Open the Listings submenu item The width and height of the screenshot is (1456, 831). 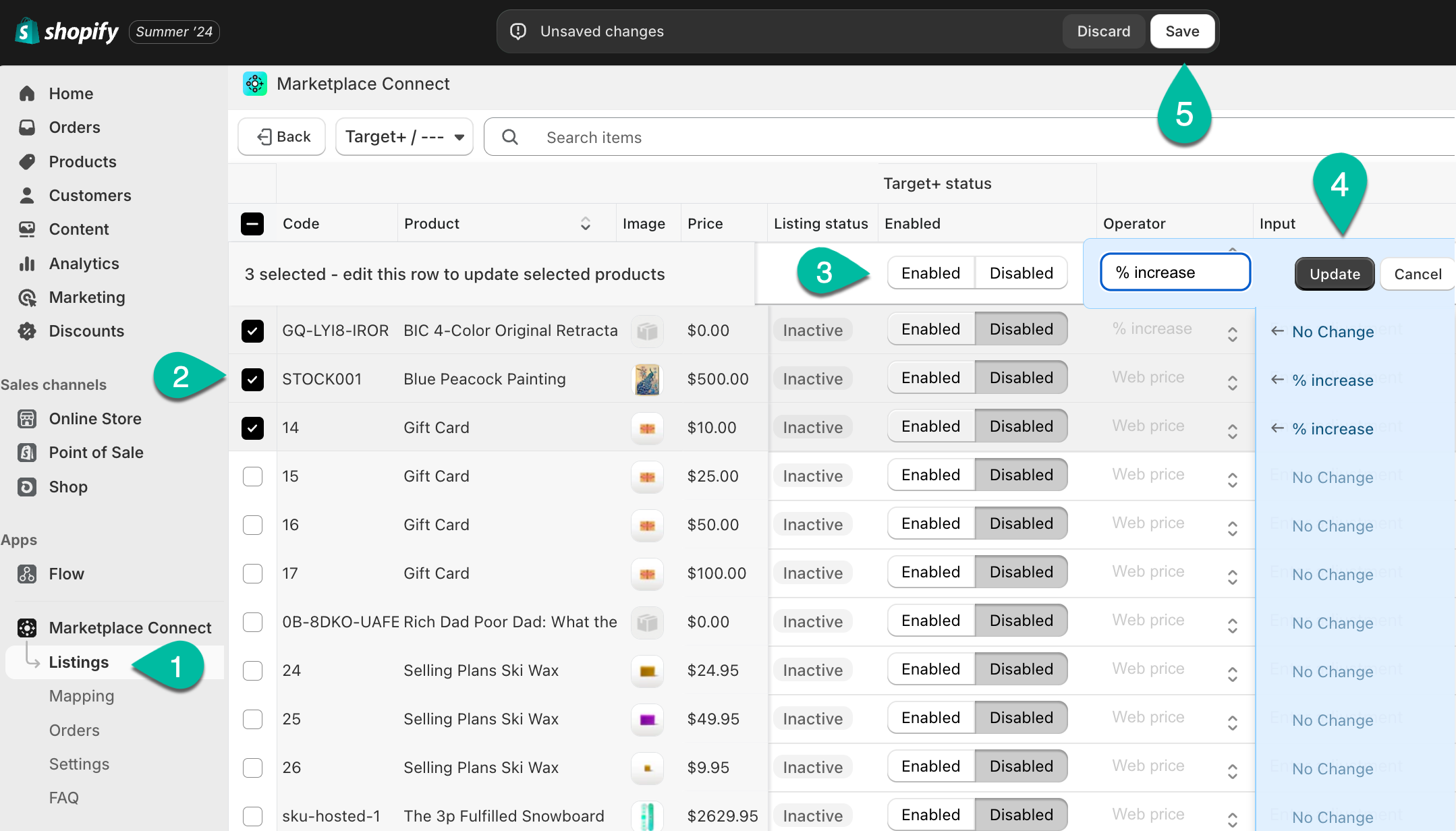click(x=78, y=662)
